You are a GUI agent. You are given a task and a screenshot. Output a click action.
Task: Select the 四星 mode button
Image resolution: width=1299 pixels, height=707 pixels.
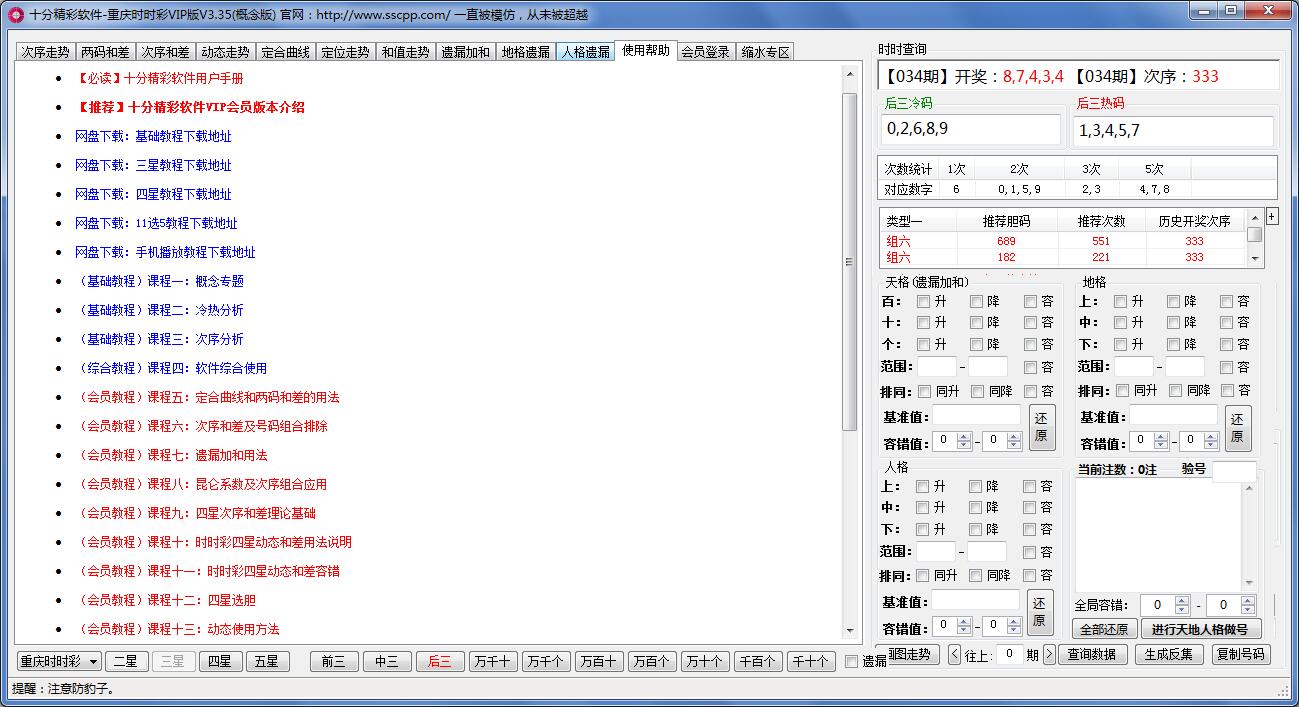[x=220, y=661]
